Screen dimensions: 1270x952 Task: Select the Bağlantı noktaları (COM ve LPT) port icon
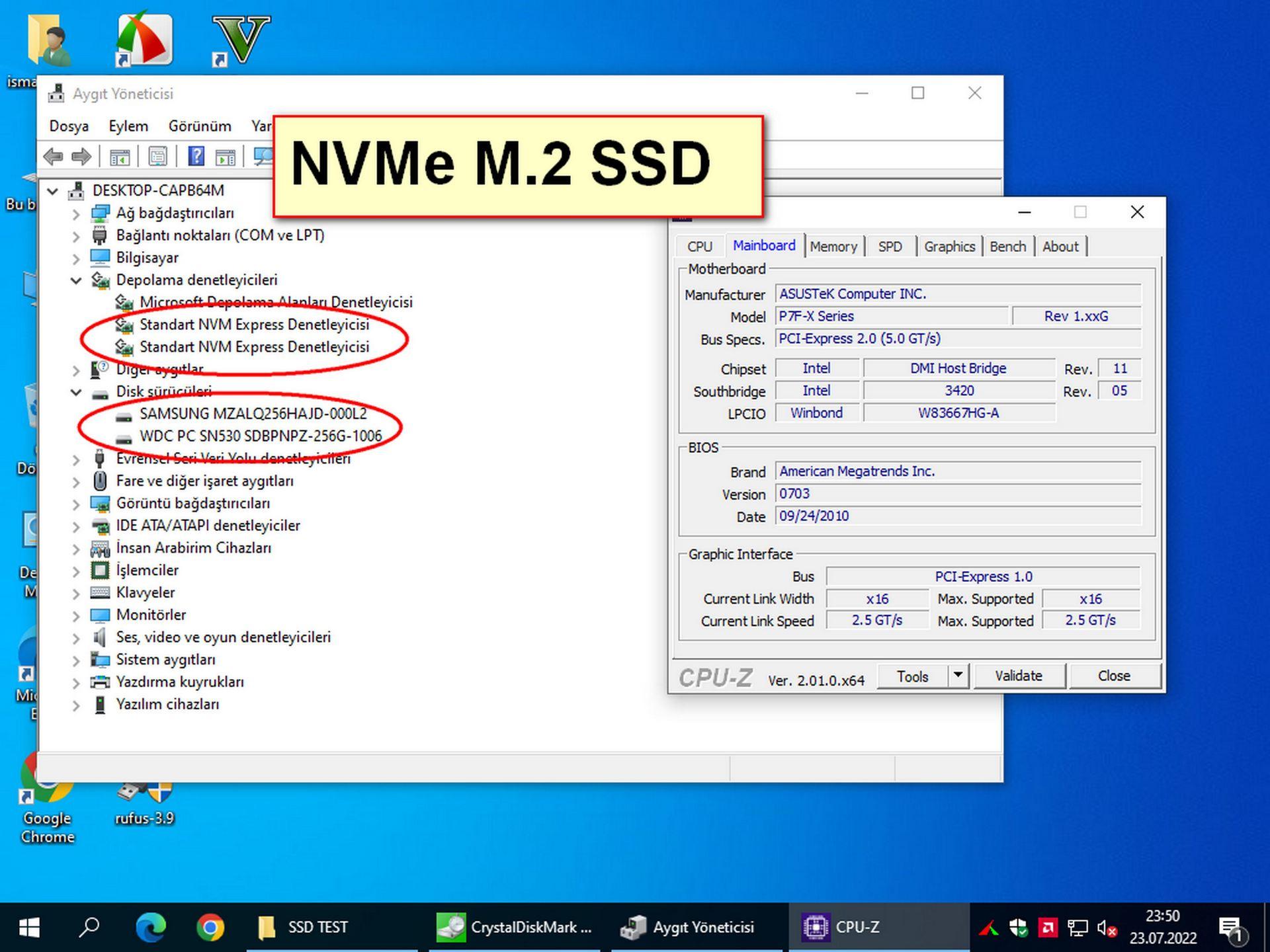click(x=100, y=235)
